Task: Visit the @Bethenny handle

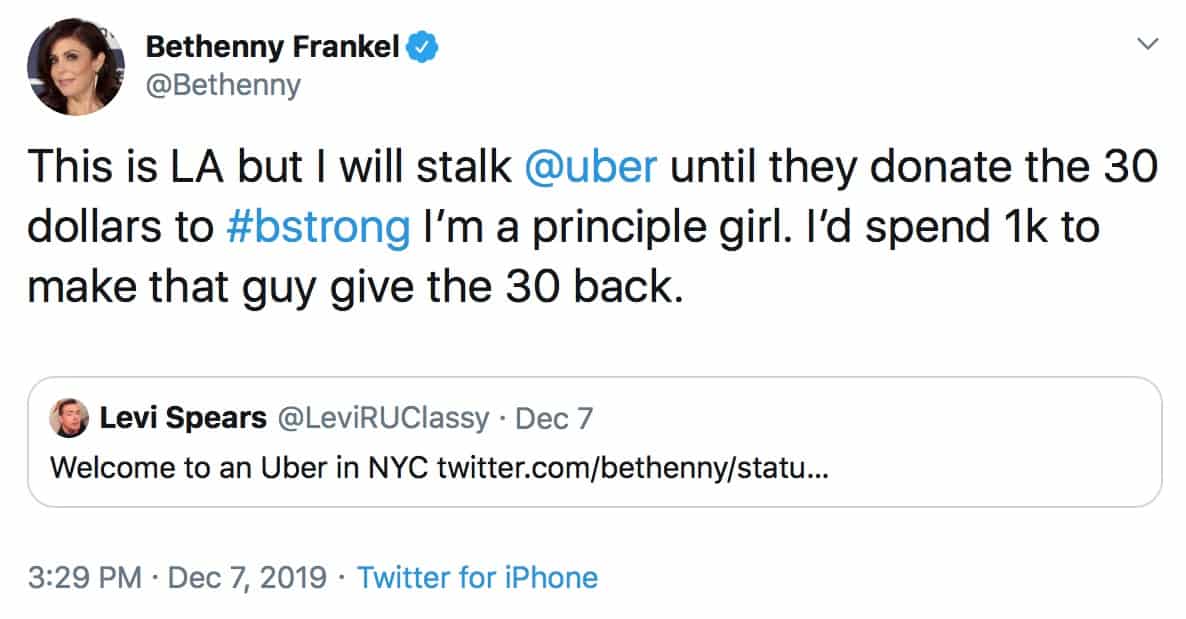Action: [223, 86]
